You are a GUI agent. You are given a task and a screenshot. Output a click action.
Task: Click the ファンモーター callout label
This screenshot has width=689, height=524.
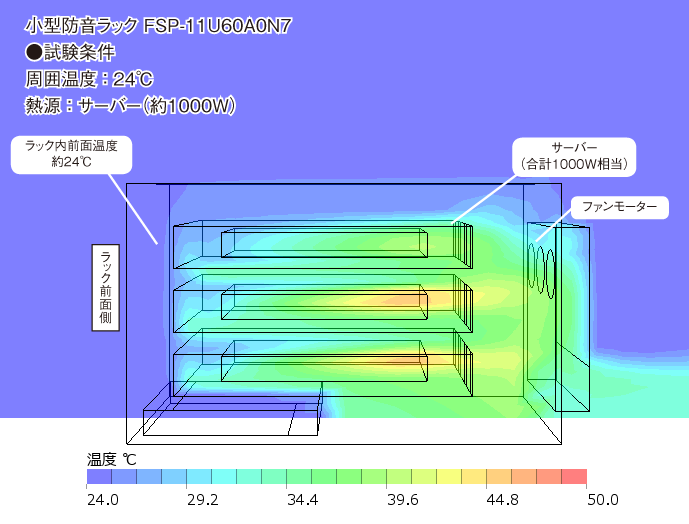pos(619,207)
